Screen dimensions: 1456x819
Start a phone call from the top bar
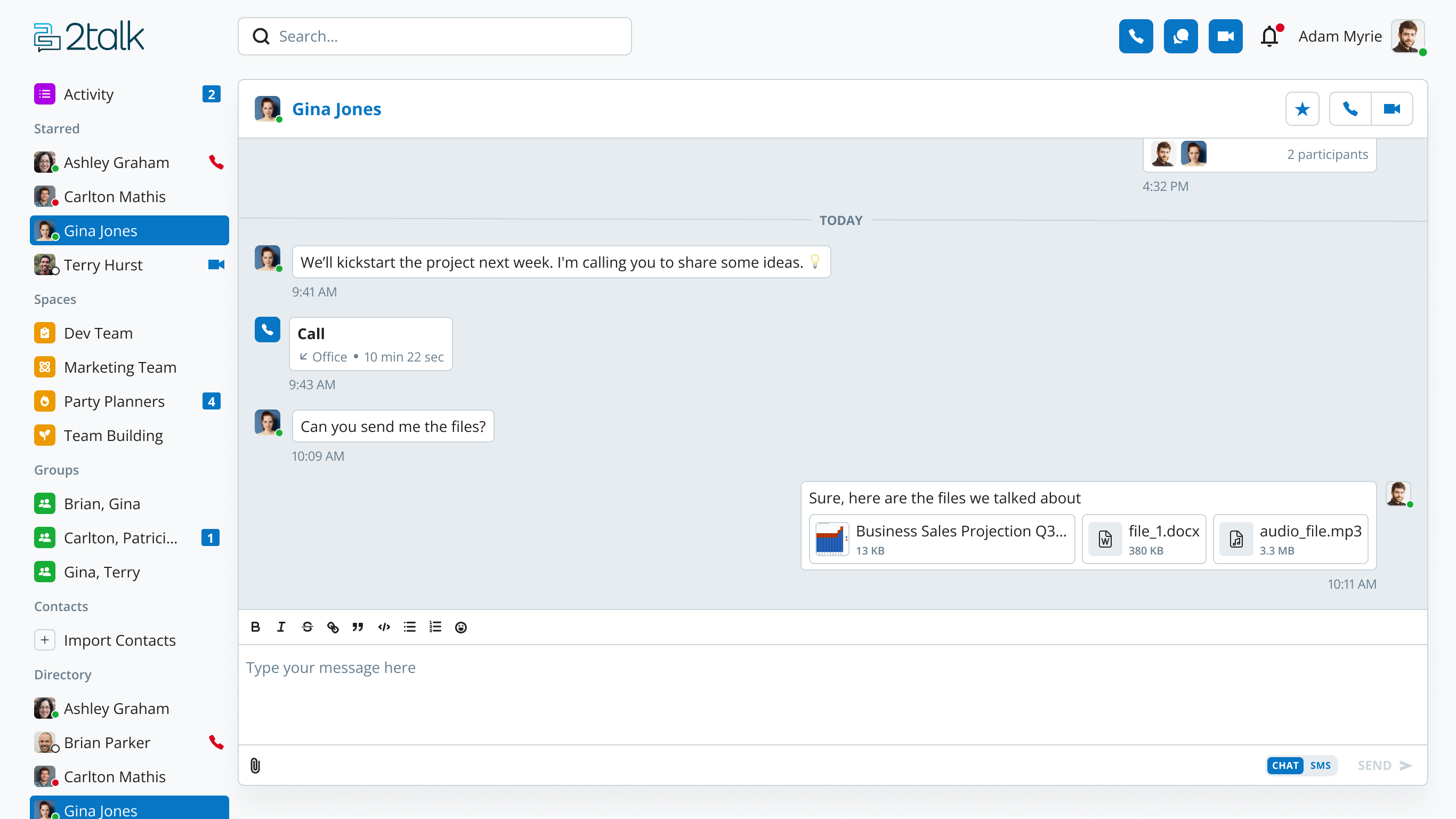(x=1136, y=36)
